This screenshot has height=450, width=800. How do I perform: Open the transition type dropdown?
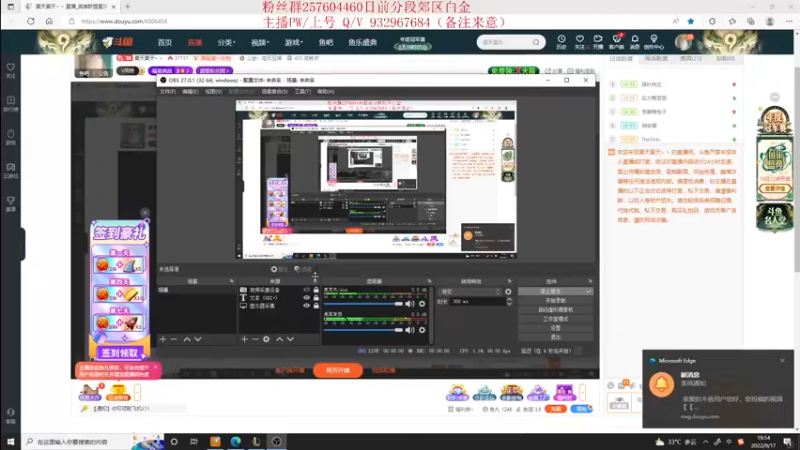coord(469,292)
